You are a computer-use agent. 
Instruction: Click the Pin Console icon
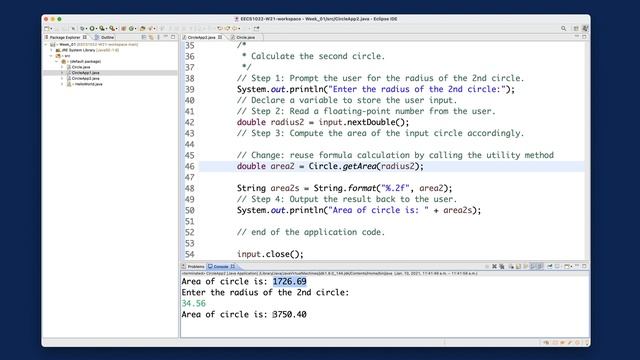550,267
